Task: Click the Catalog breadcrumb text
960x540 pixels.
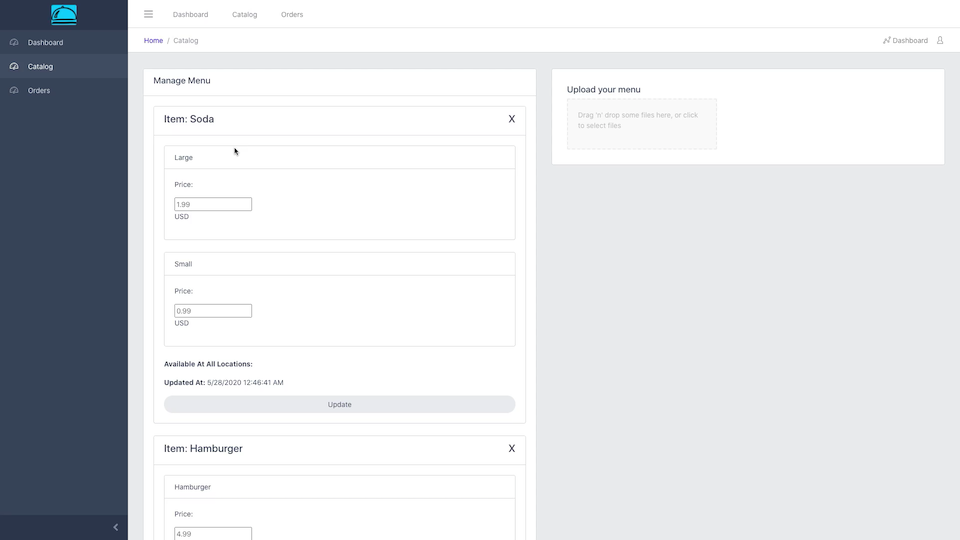Action: 186,40
